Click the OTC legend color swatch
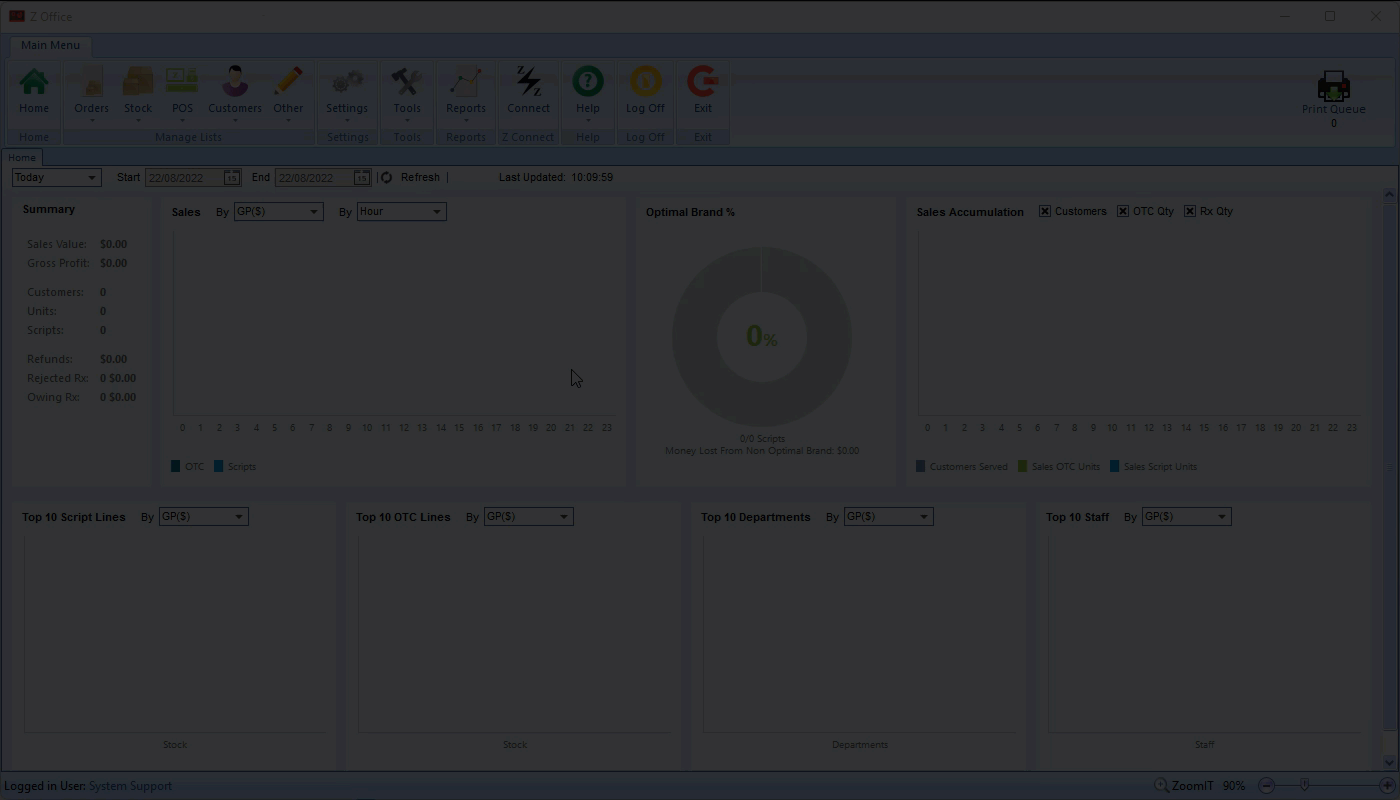 [x=176, y=466]
